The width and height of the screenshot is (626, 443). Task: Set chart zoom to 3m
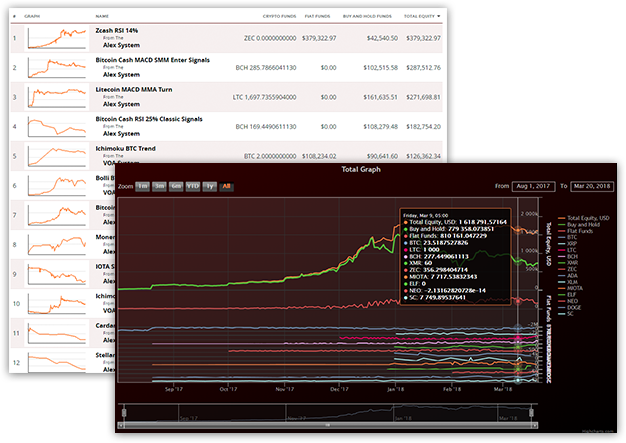click(x=159, y=186)
